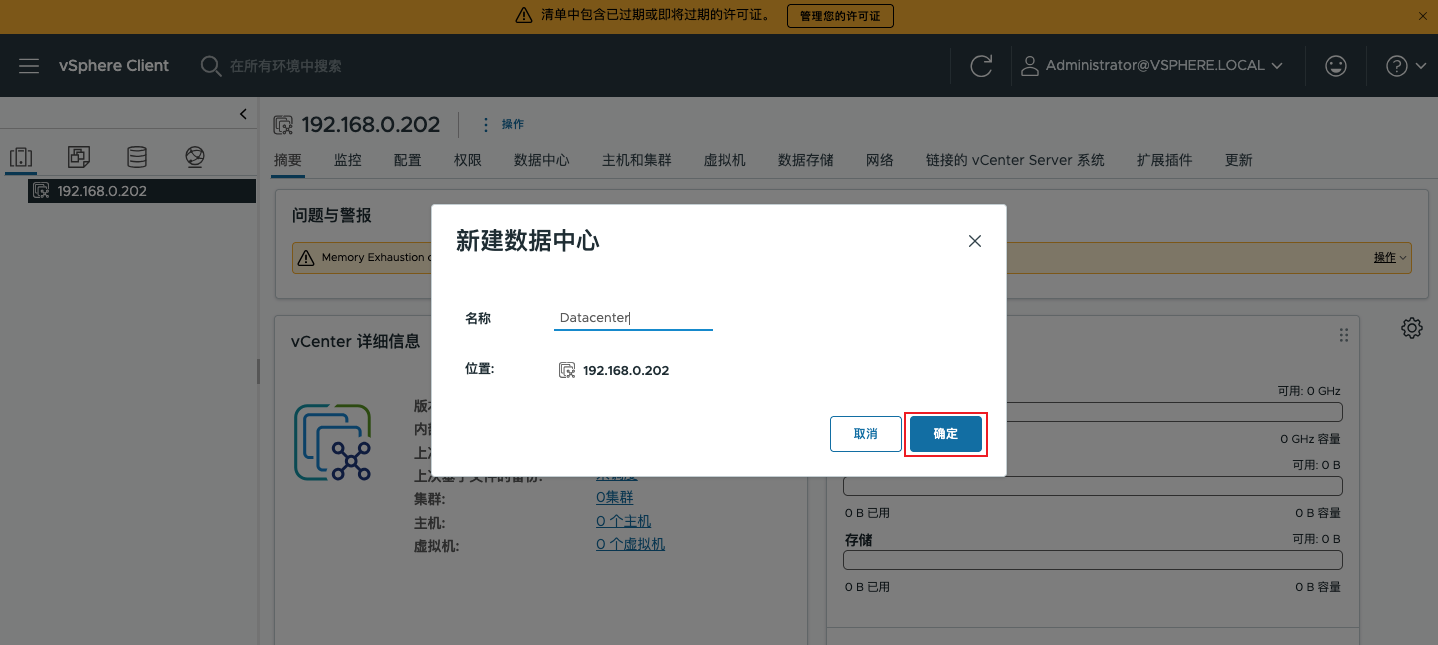The height and width of the screenshot is (645, 1438).
Task: Open the help question mark menu
Action: [x=1408, y=66]
